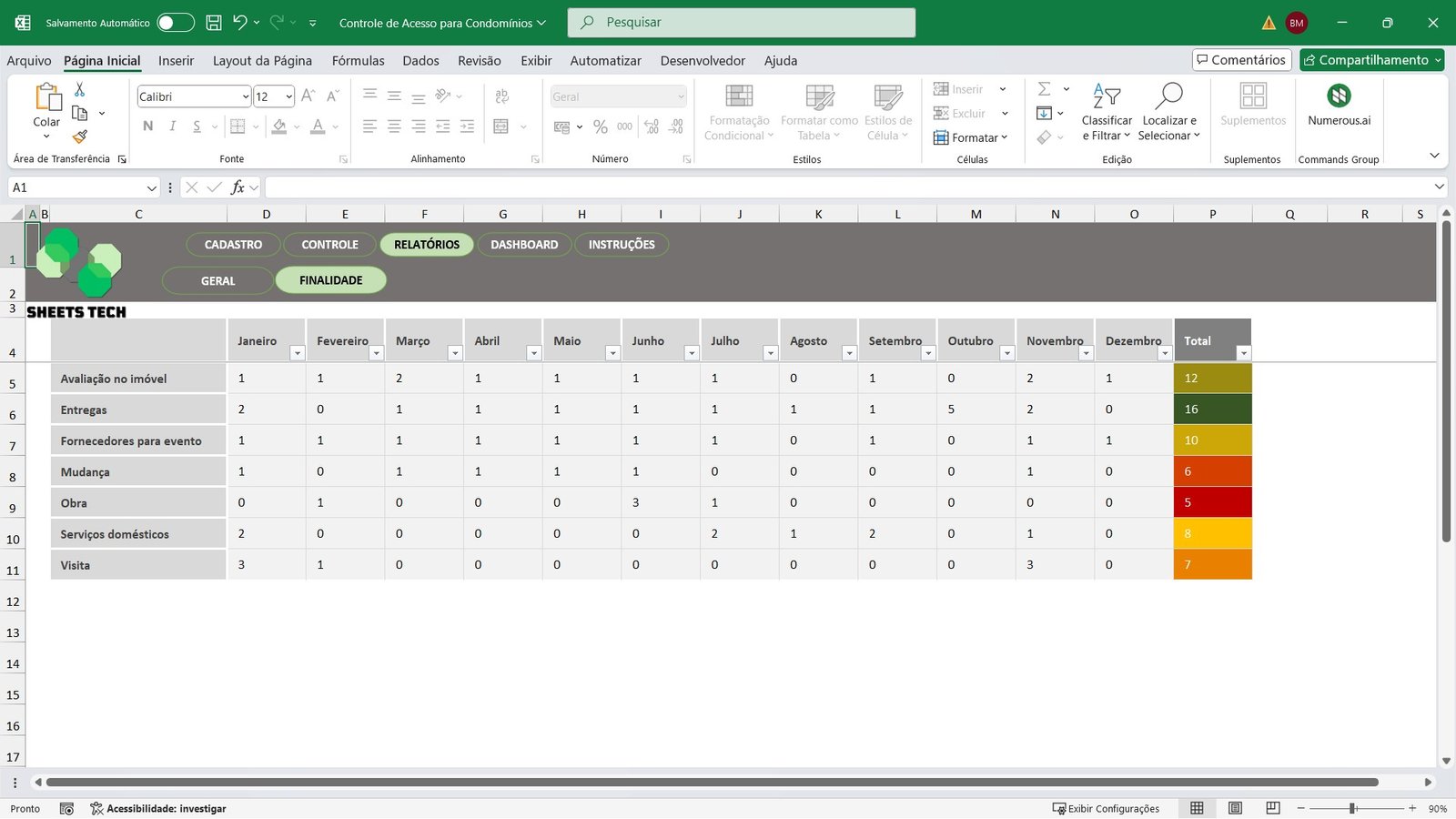Open the font name Calibri dropdown

(246, 96)
